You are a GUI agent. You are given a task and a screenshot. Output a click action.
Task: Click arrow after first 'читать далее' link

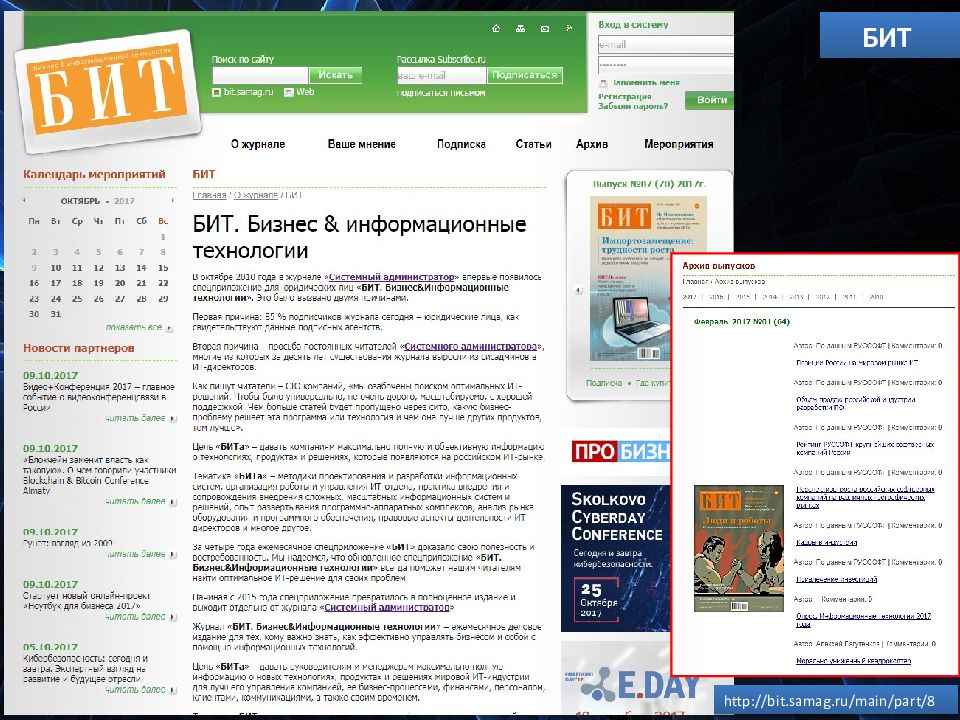point(173,419)
